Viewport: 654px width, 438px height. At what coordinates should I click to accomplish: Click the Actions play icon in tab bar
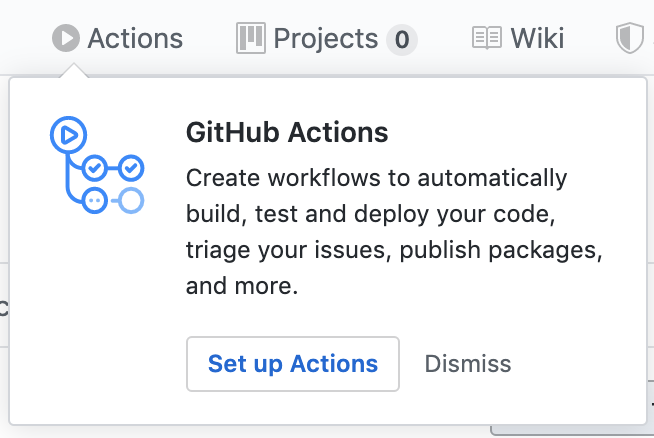[x=66, y=39]
